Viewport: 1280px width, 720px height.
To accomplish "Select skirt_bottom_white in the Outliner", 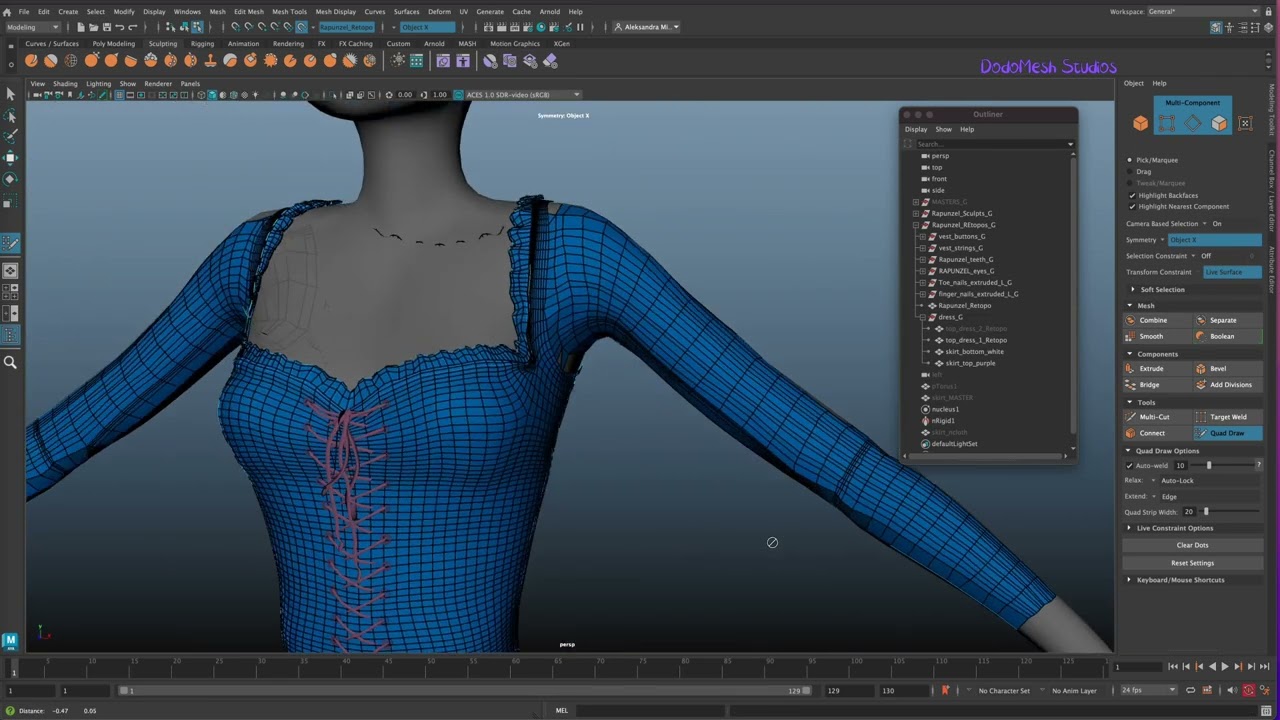I will (x=974, y=352).
